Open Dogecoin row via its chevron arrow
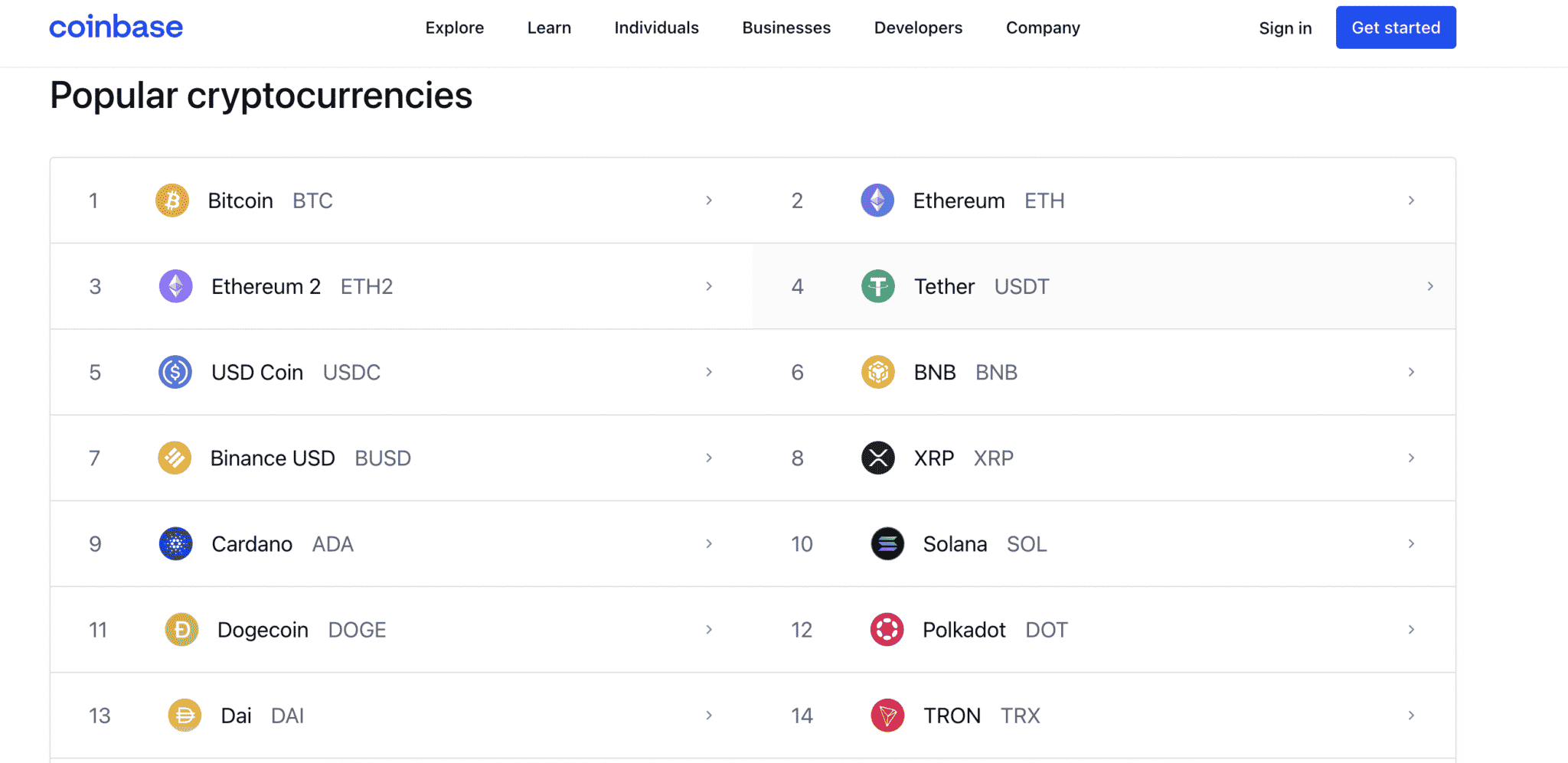 pyautogui.click(x=709, y=630)
